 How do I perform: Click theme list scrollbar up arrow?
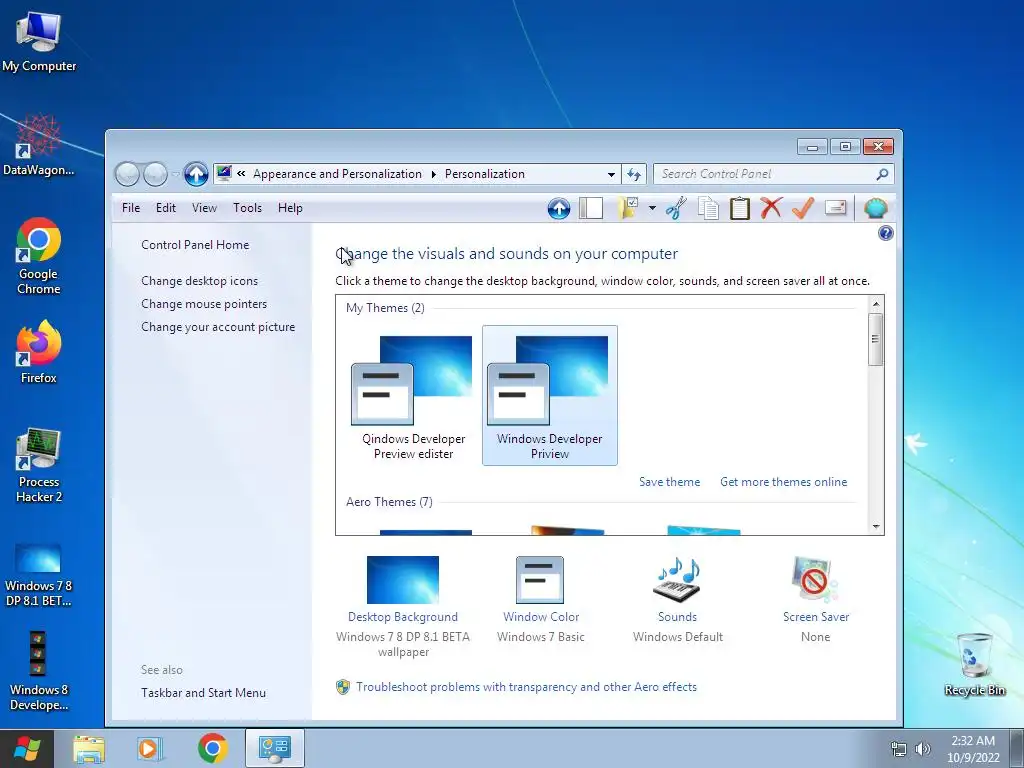876,304
